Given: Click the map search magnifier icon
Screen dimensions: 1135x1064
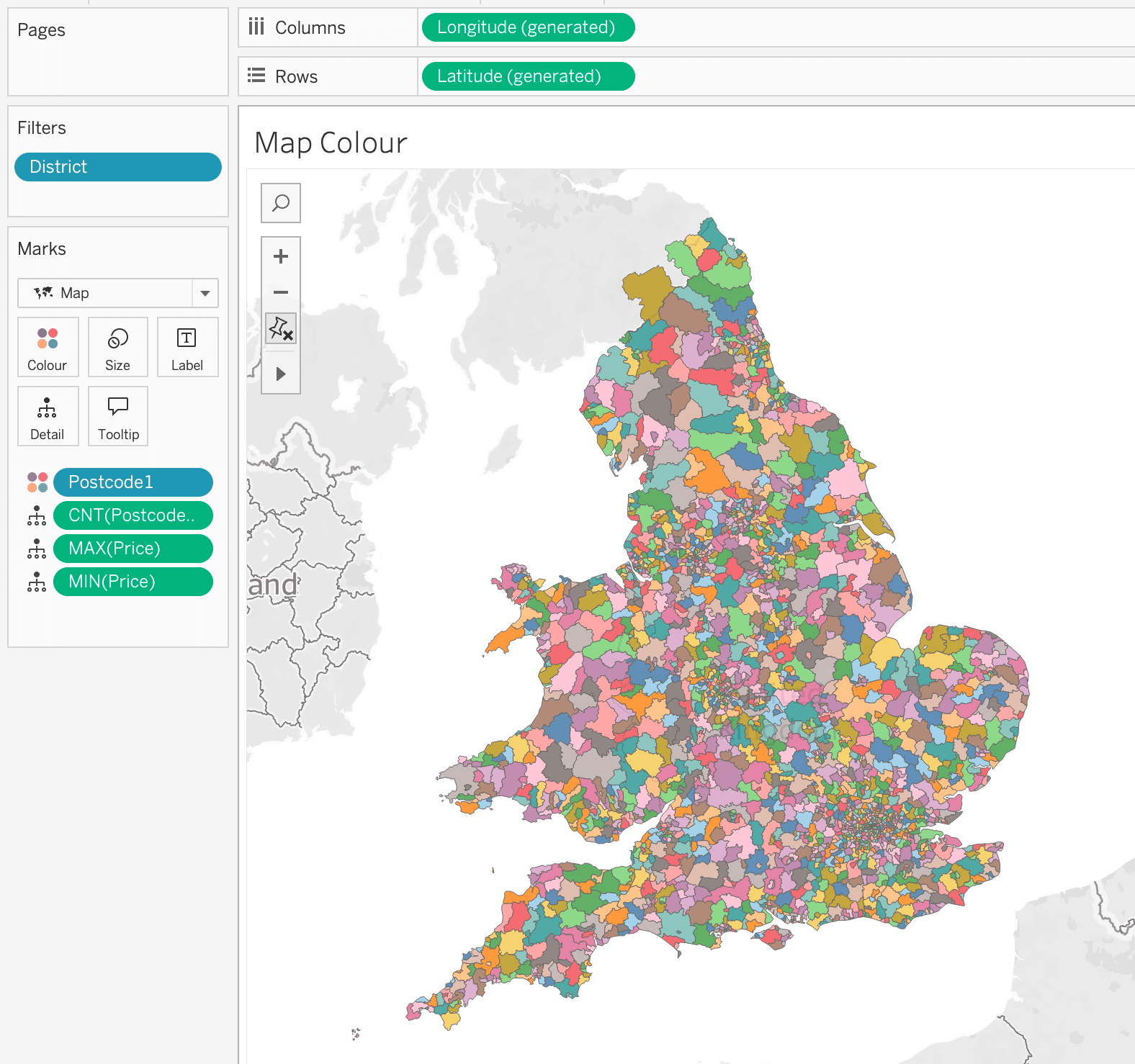Looking at the screenshot, I should coord(281,203).
